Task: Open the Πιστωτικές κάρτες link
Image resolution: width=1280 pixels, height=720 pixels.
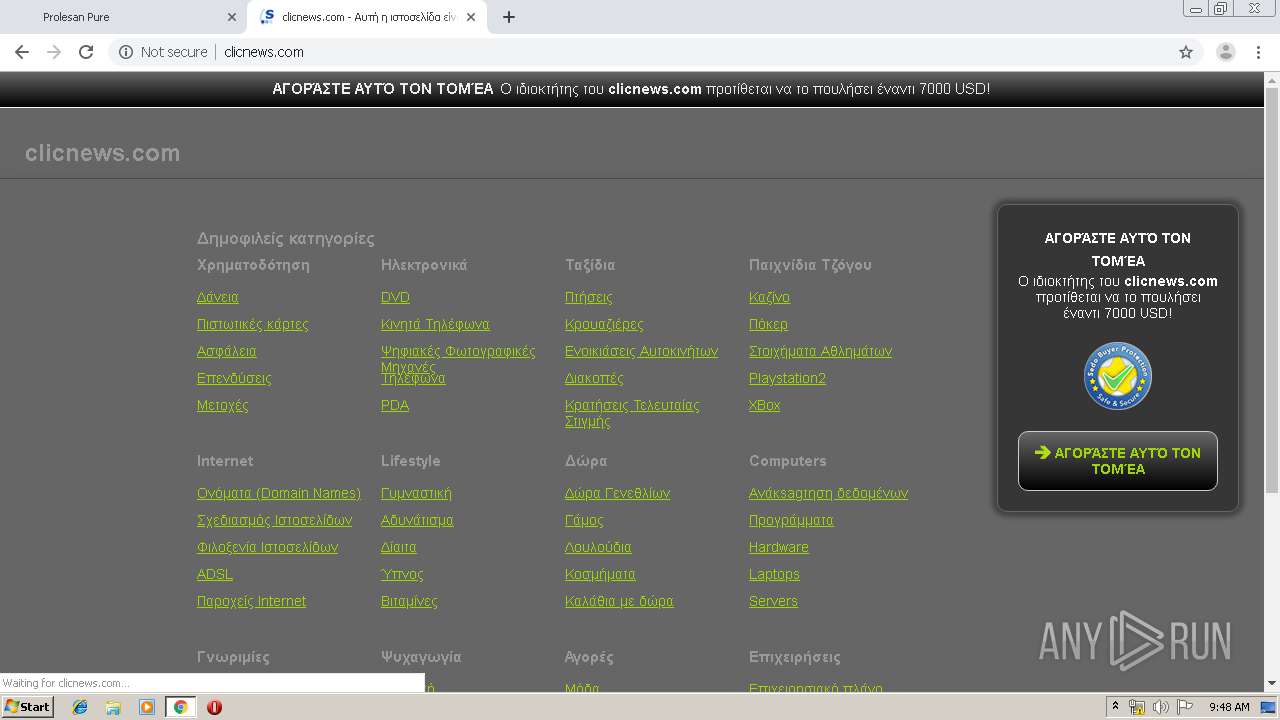Action: 252,324
